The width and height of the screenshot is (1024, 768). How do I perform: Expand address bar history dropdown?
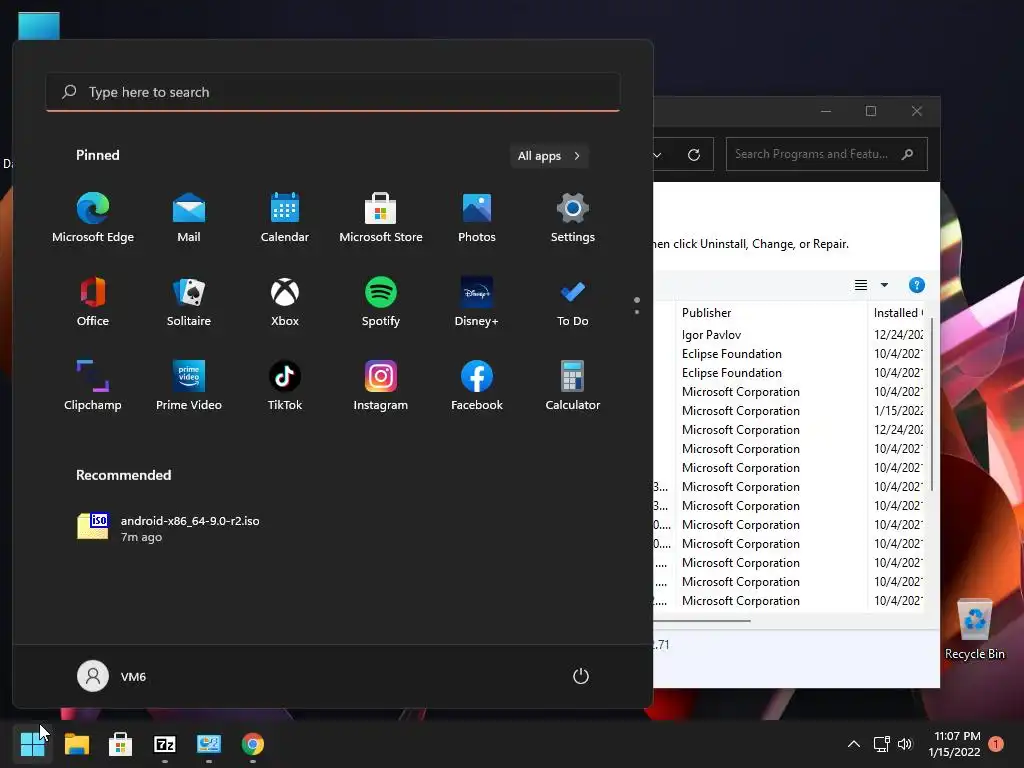point(658,155)
